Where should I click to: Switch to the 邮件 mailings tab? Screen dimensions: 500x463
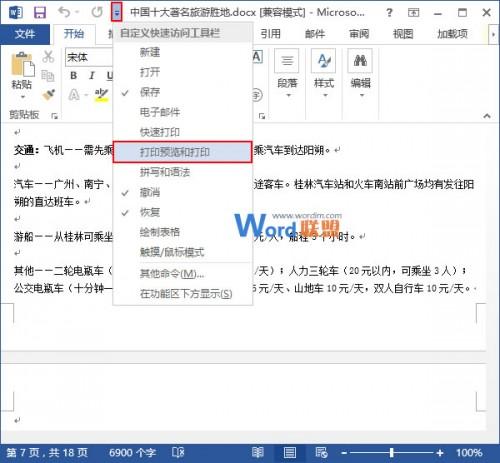[x=315, y=34]
